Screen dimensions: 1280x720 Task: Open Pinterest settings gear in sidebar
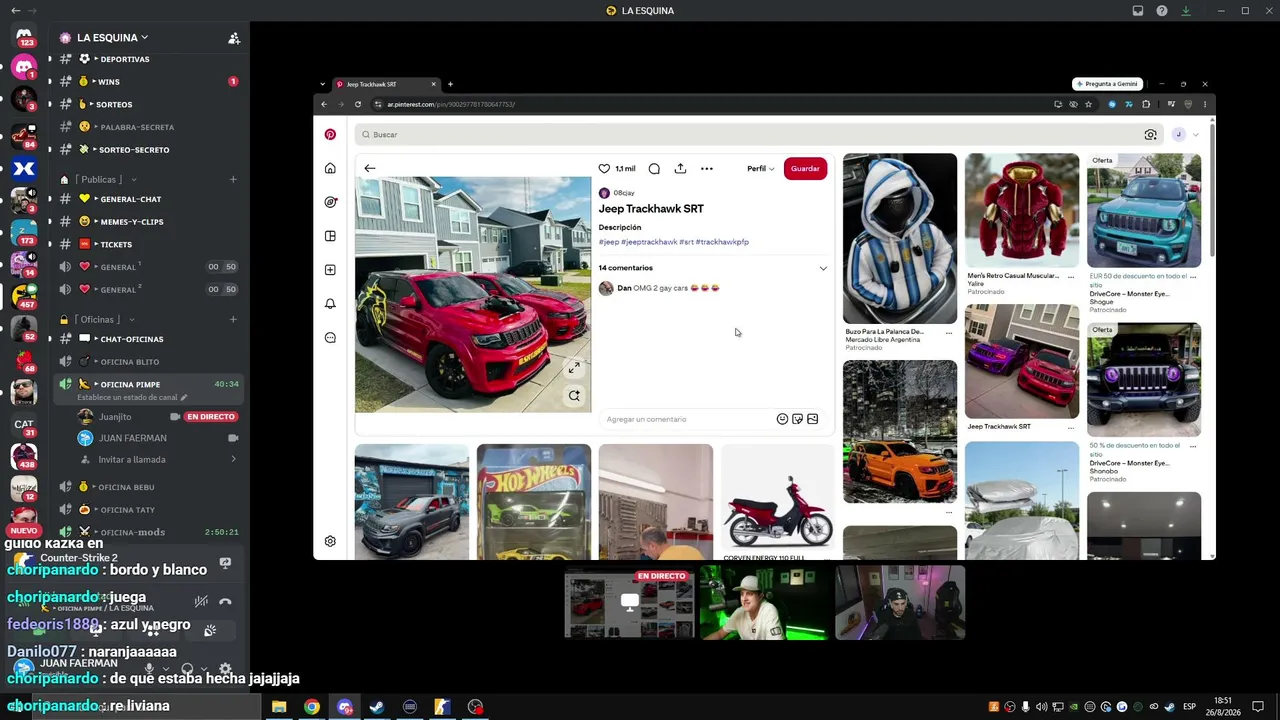point(330,541)
